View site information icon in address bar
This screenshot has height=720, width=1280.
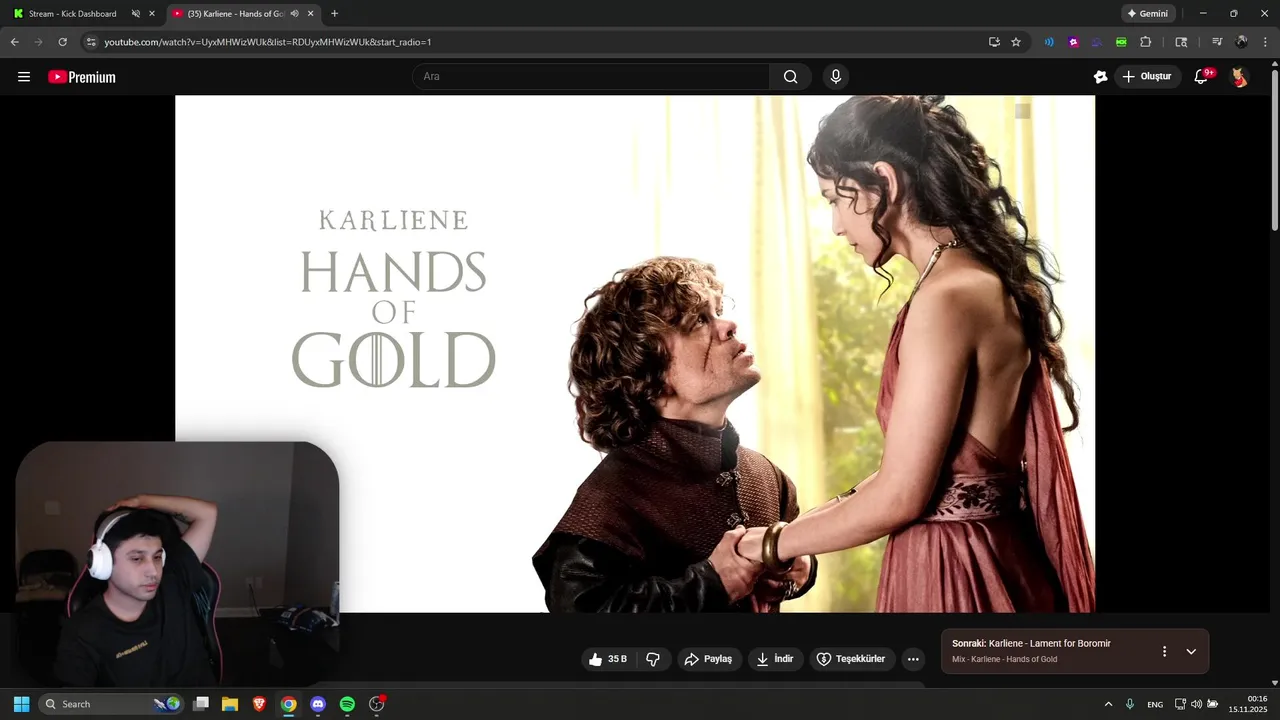91,42
